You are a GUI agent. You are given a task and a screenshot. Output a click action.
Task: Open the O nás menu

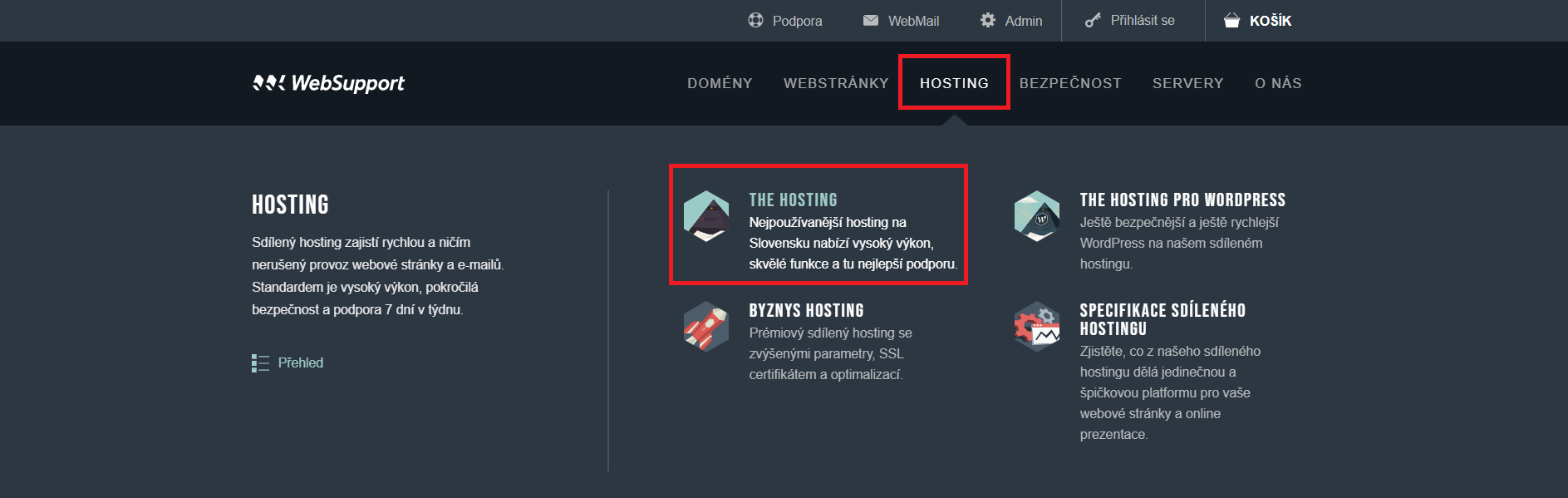pyautogui.click(x=1278, y=83)
